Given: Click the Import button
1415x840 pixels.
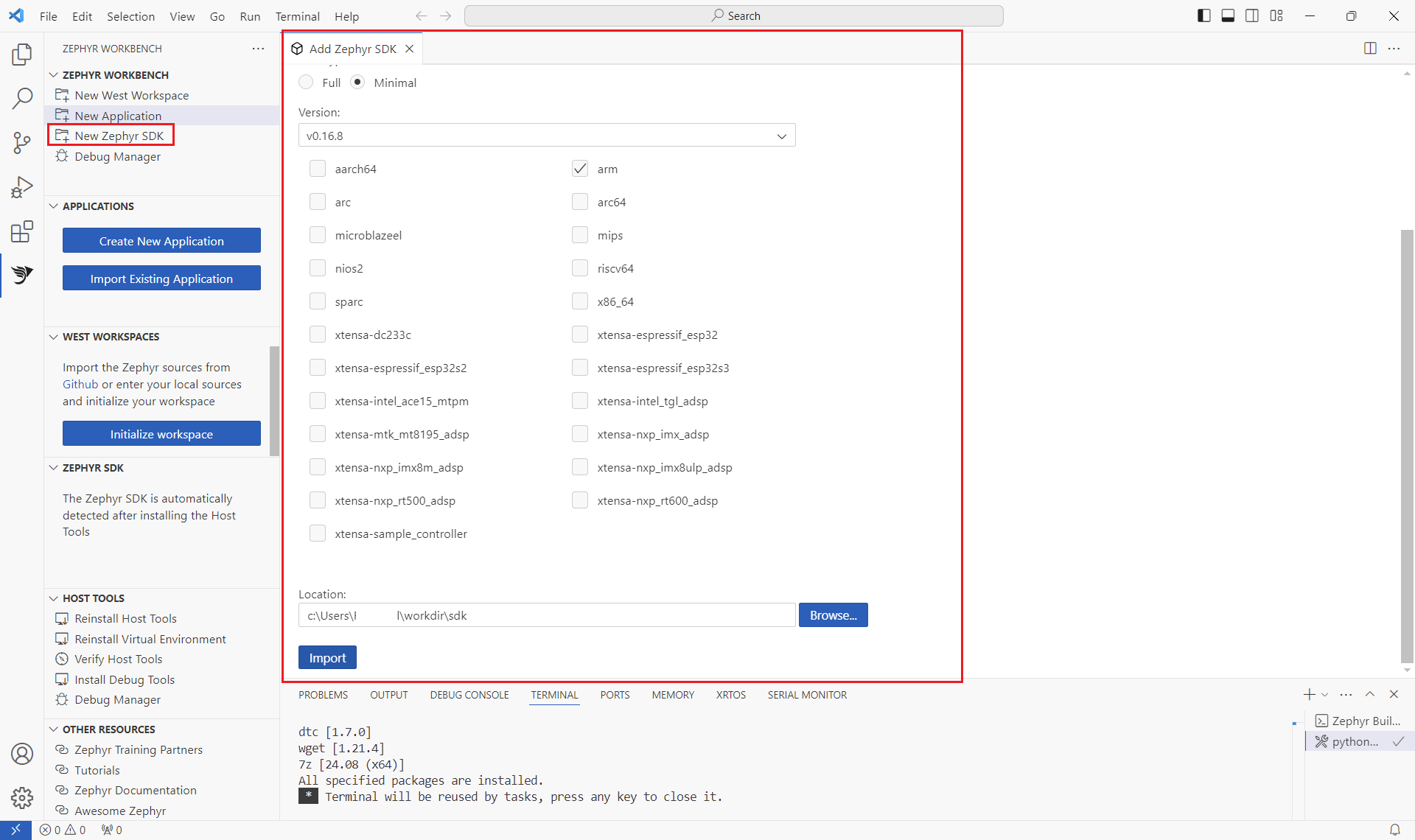Looking at the screenshot, I should (327, 657).
